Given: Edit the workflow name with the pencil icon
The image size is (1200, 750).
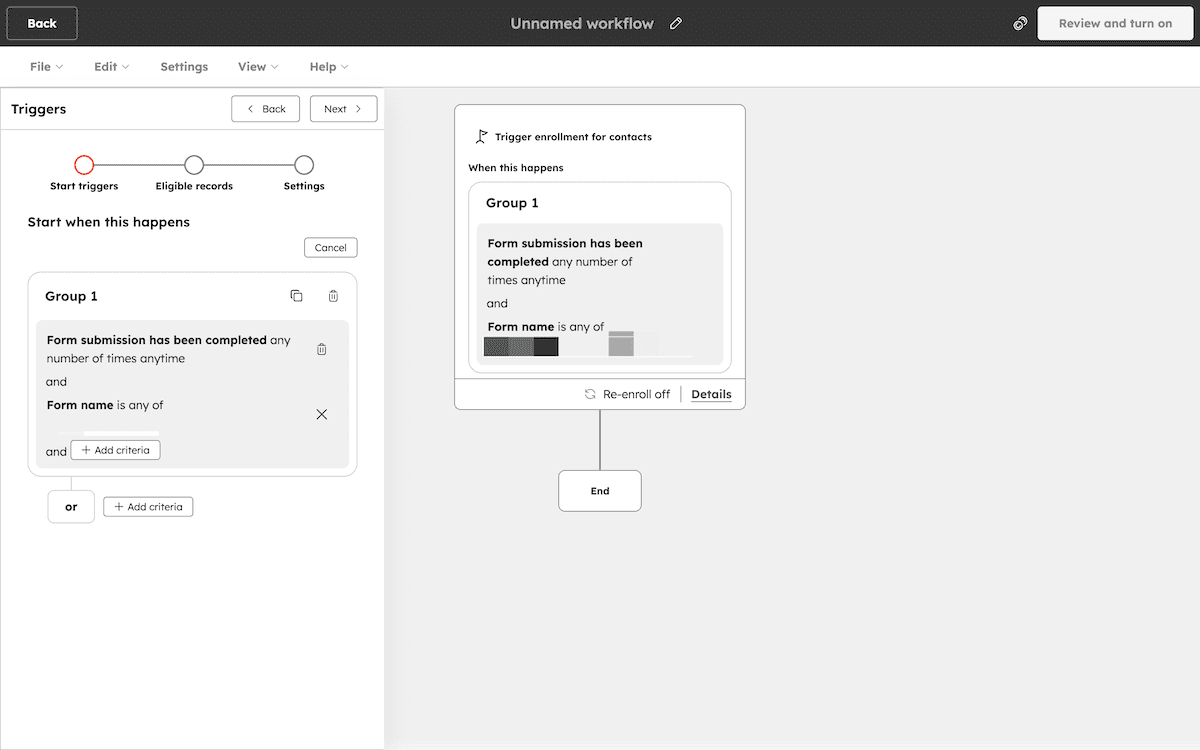Looking at the screenshot, I should 675,23.
